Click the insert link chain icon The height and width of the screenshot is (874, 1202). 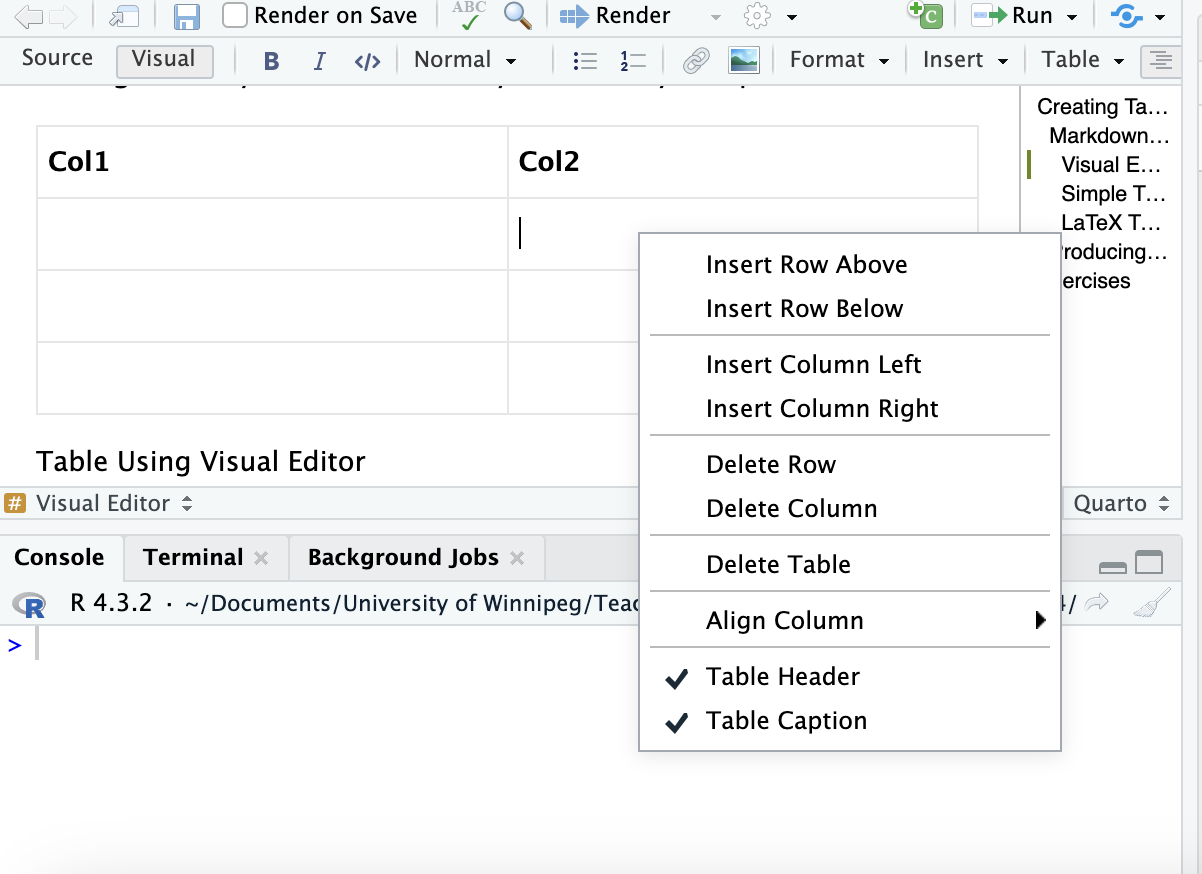pyautogui.click(x=696, y=61)
